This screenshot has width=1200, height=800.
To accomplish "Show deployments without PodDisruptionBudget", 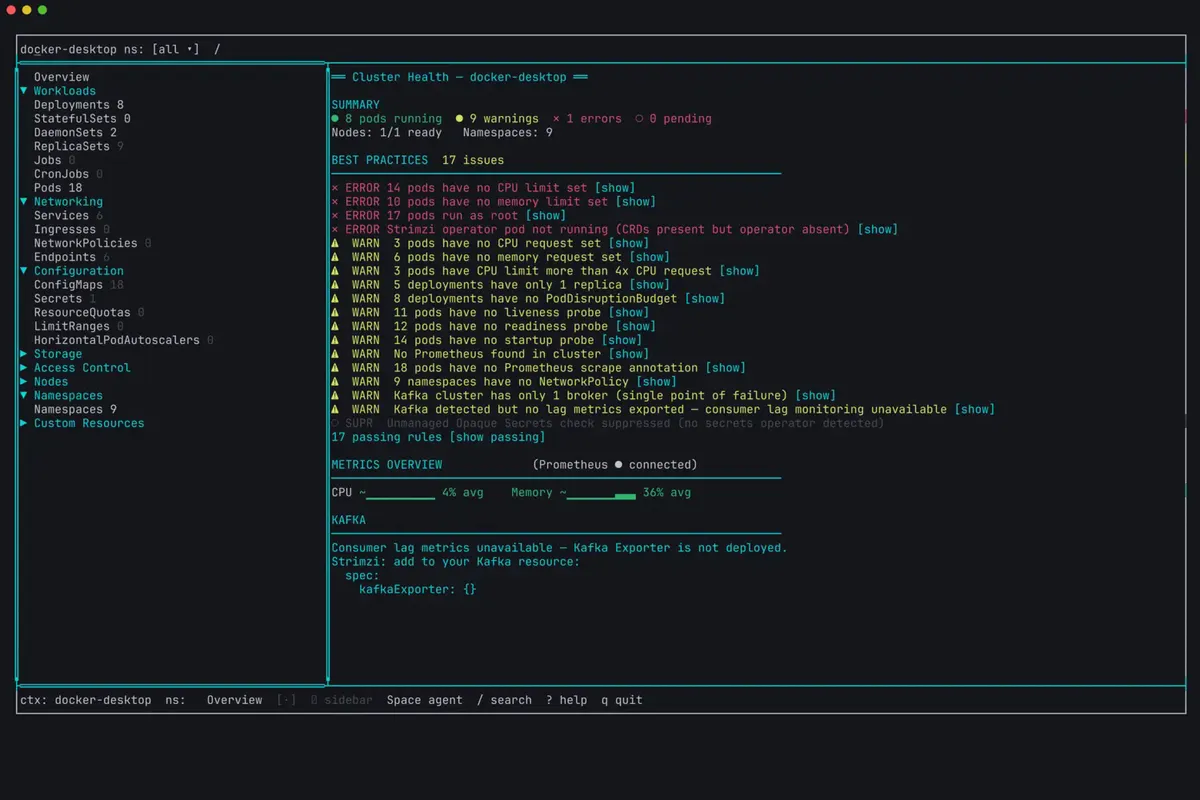I will [x=705, y=299].
